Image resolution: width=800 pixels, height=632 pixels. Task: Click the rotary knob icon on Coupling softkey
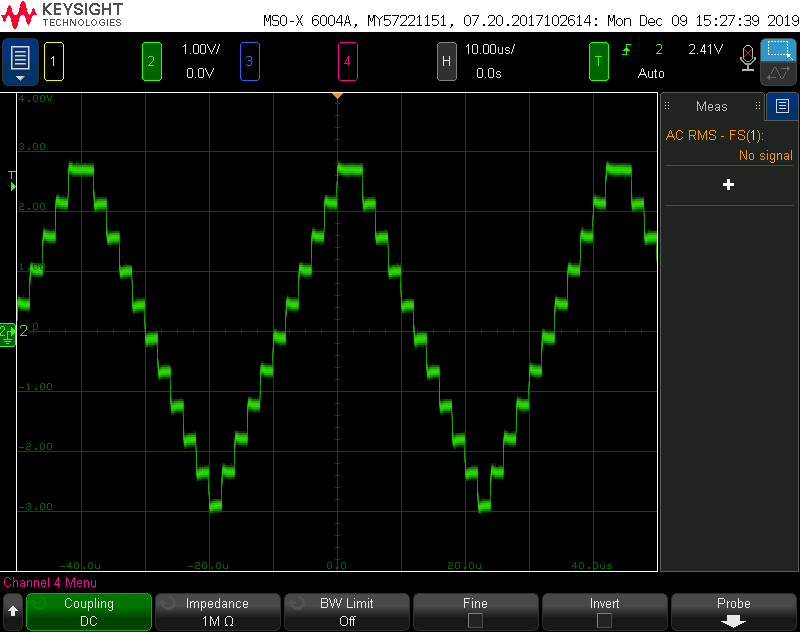[38, 604]
